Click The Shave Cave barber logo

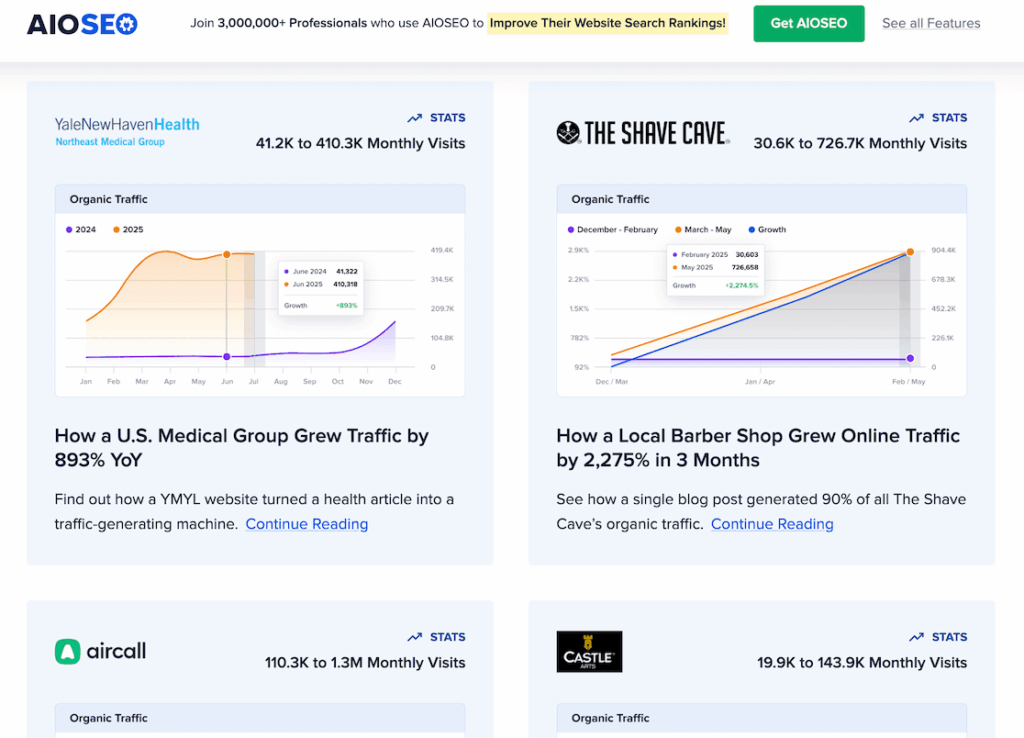(x=642, y=131)
